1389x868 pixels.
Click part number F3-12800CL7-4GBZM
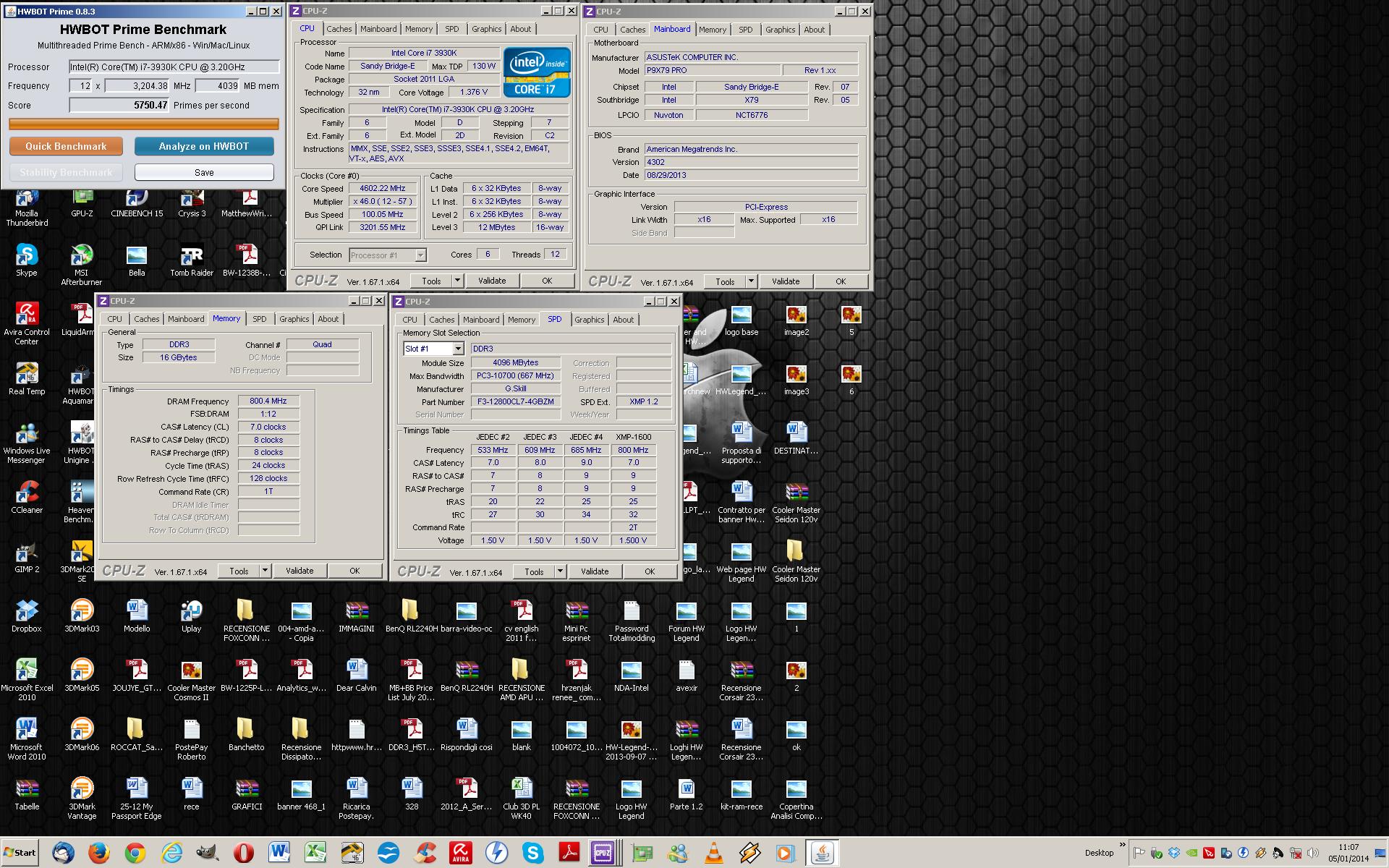pos(515,401)
